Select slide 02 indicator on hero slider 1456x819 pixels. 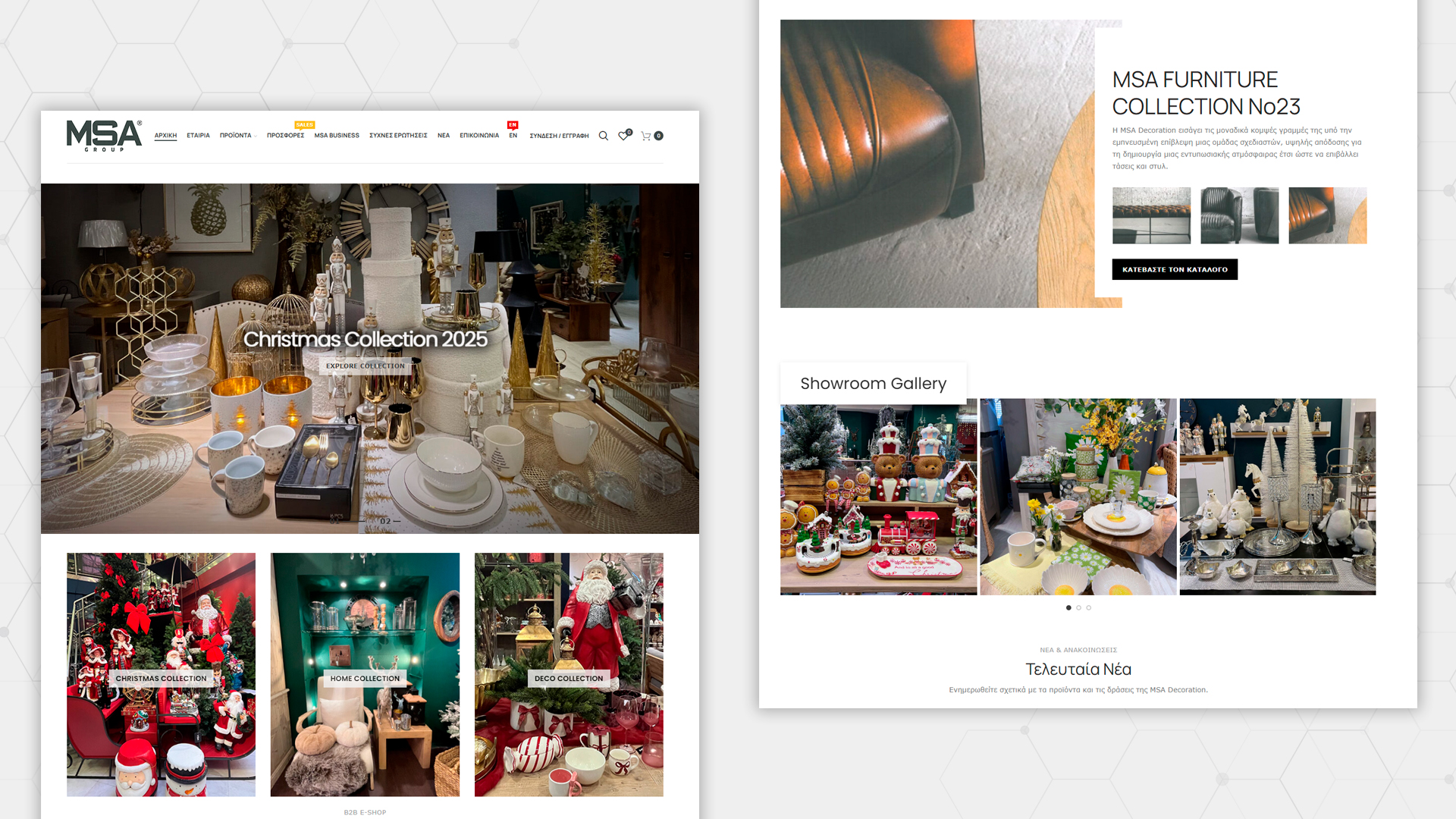click(389, 522)
